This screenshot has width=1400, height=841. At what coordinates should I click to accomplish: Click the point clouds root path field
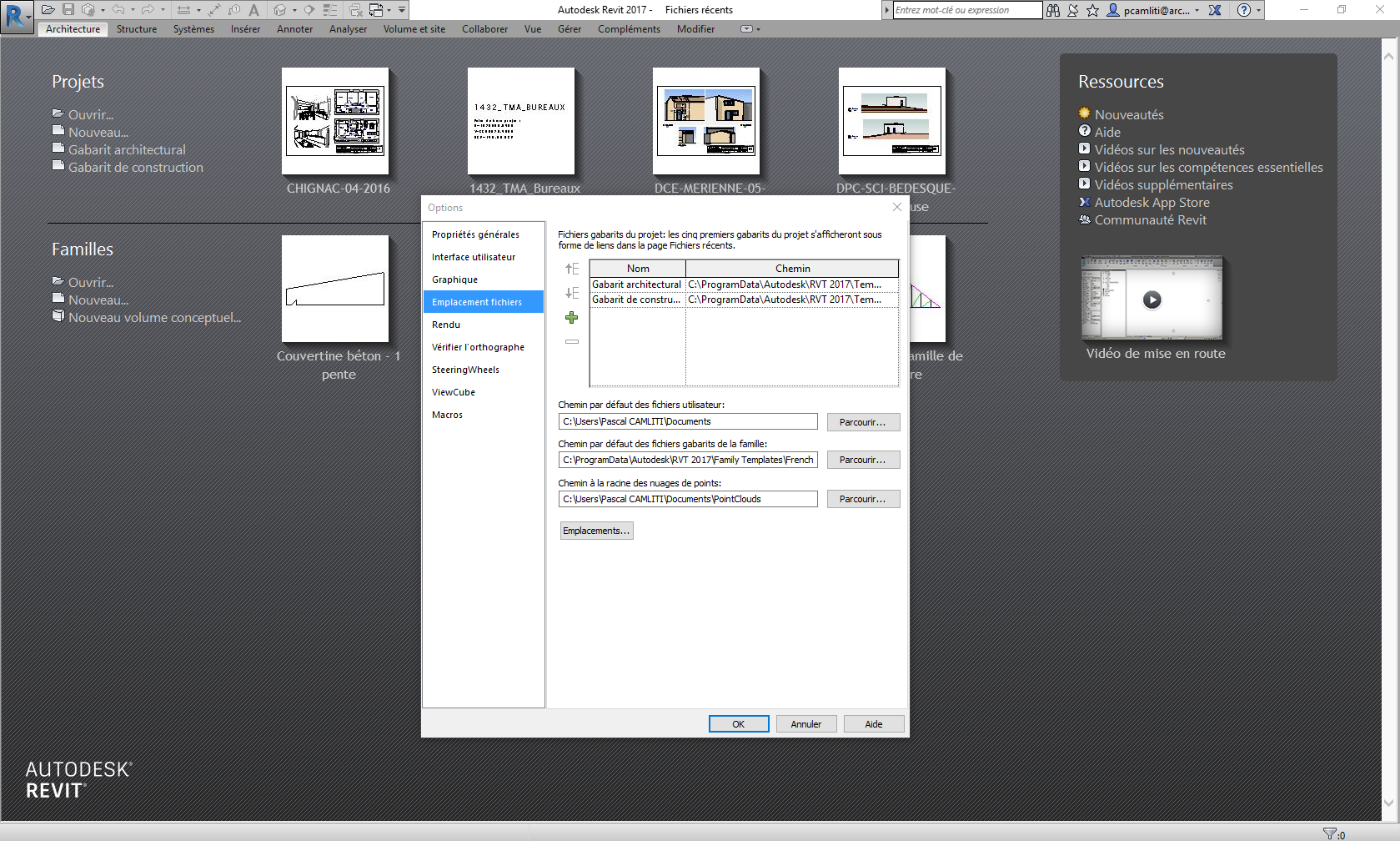[x=687, y=499]
